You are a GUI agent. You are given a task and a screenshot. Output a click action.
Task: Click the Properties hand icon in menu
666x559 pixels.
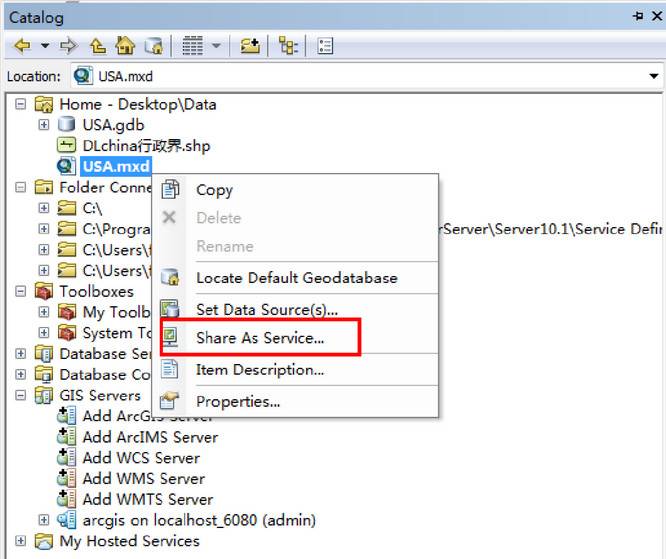click(x=169, y=401)
